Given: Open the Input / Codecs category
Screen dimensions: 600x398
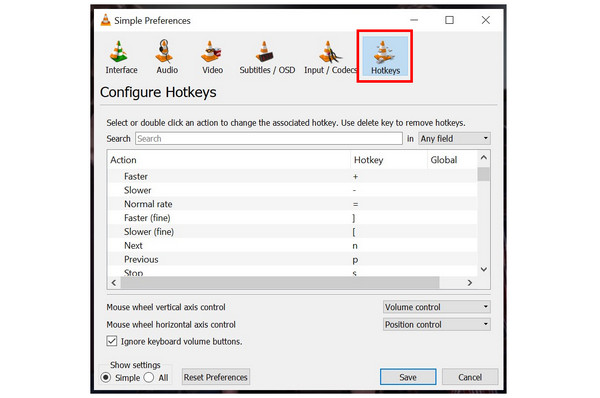Looking at the screenshot, I should coord(330,57).
